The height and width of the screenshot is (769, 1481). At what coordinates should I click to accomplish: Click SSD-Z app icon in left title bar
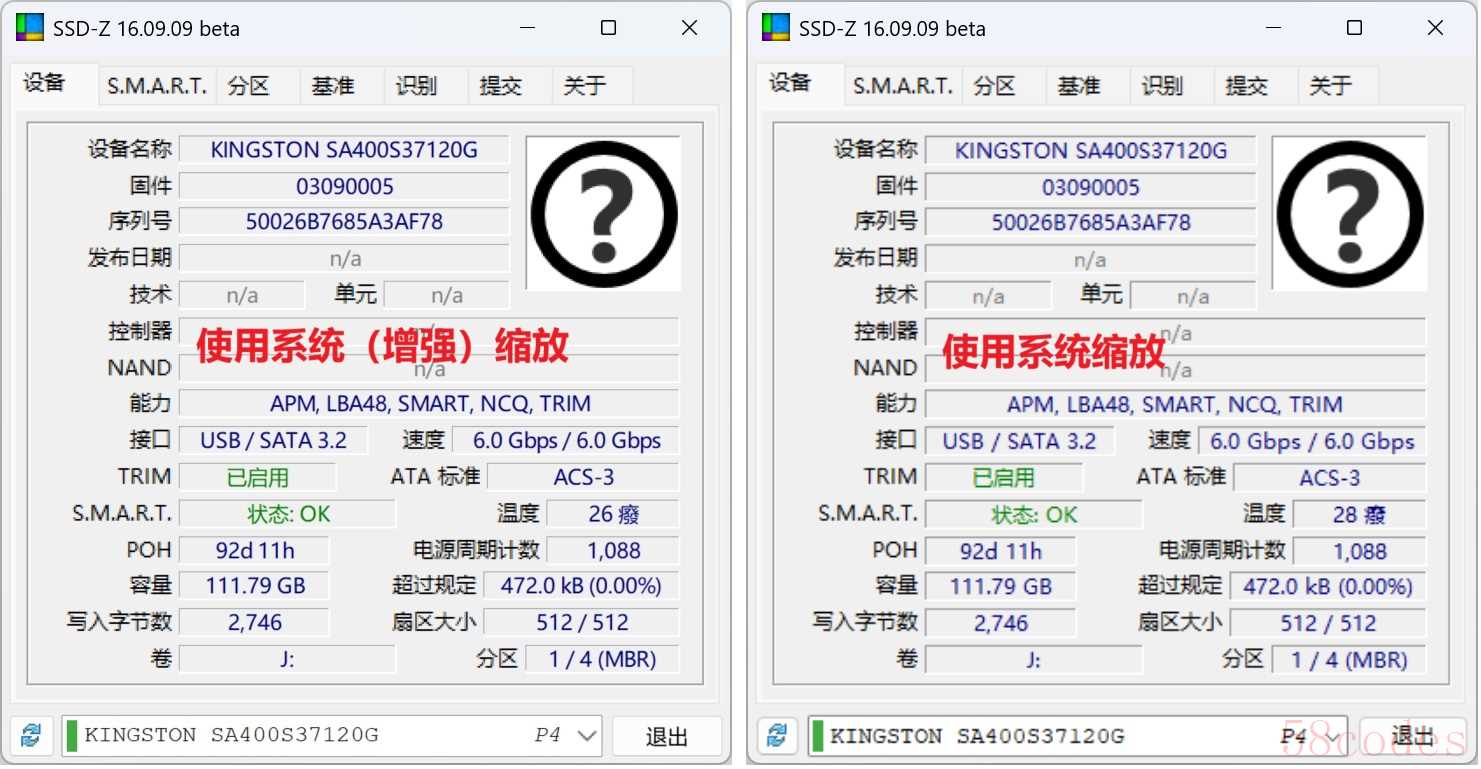(x=29, y=28)
